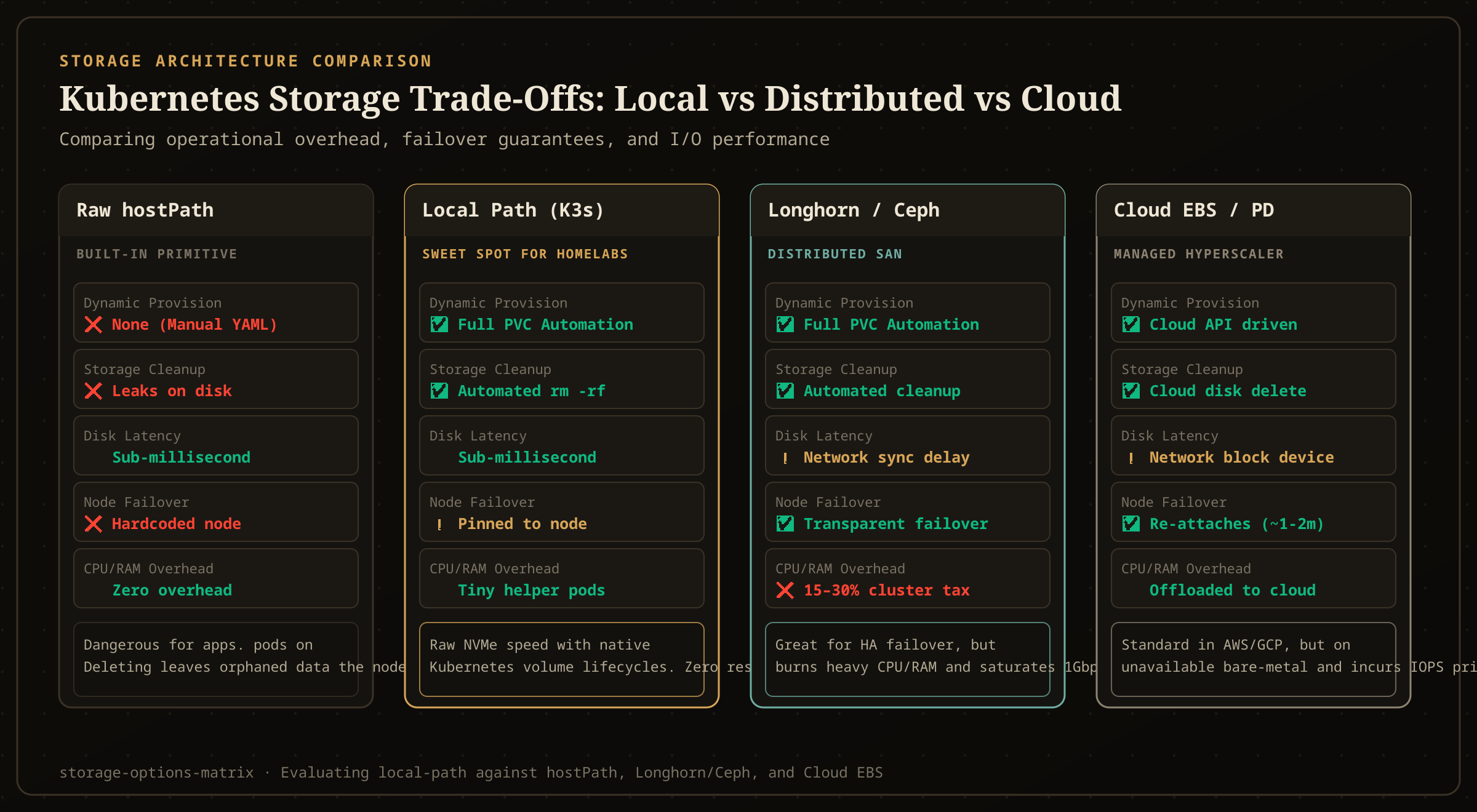The height and width of the screenshot is (812, 1477).
Task: Click Sub-millisecond in Local Path card
Action: click(527, 457)
